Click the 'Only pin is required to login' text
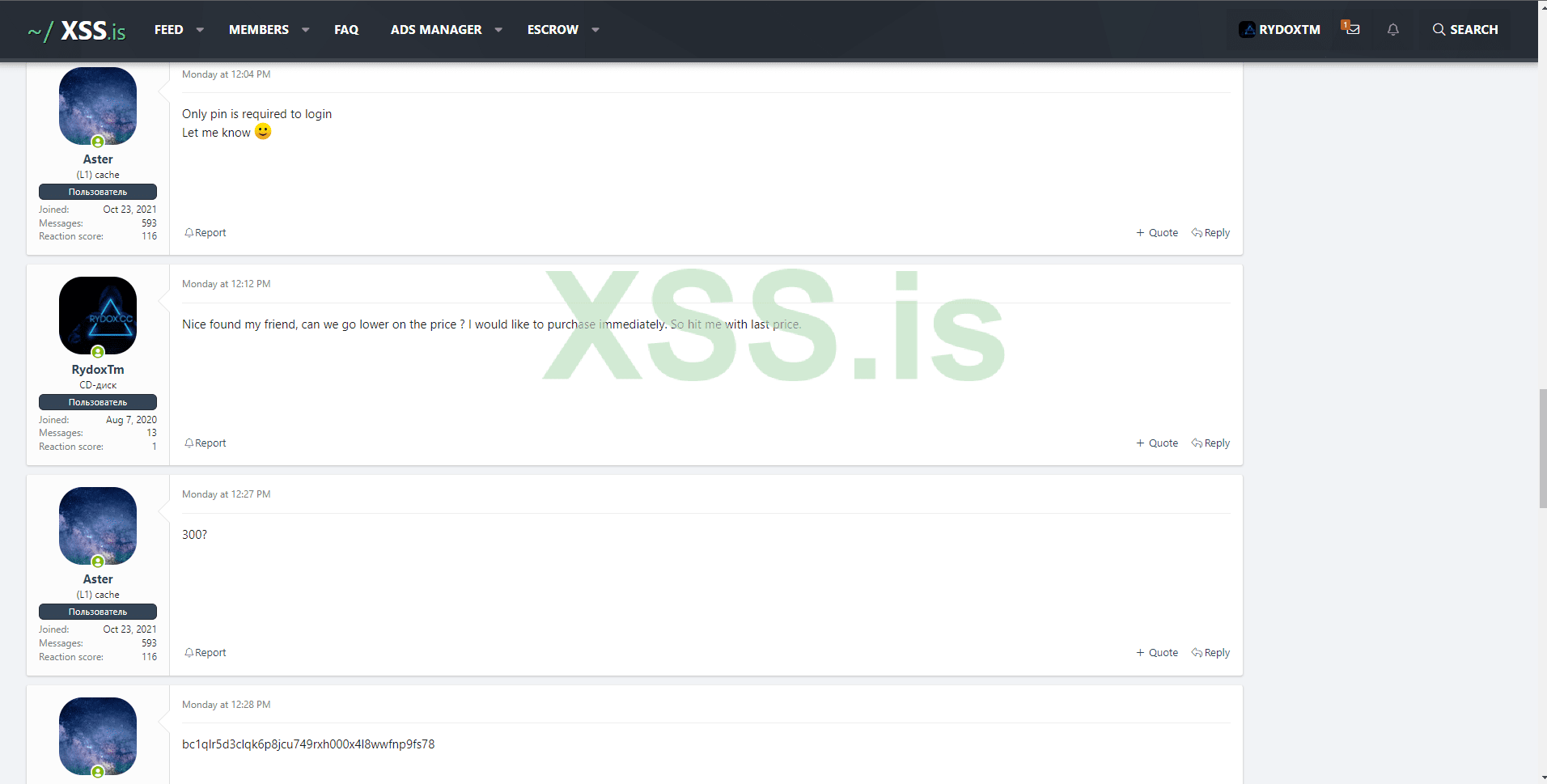 click(x=256, y=114)
